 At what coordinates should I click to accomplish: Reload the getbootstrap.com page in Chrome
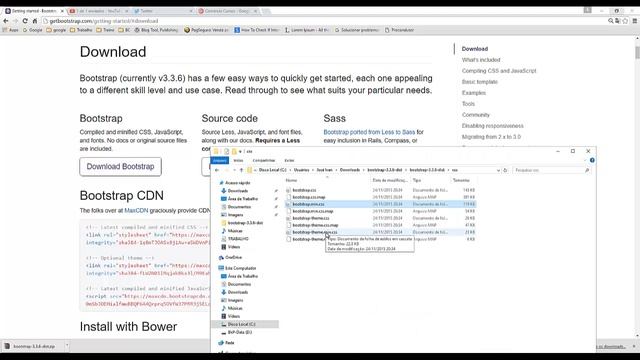pyautogui.click(x=25, y=21)
